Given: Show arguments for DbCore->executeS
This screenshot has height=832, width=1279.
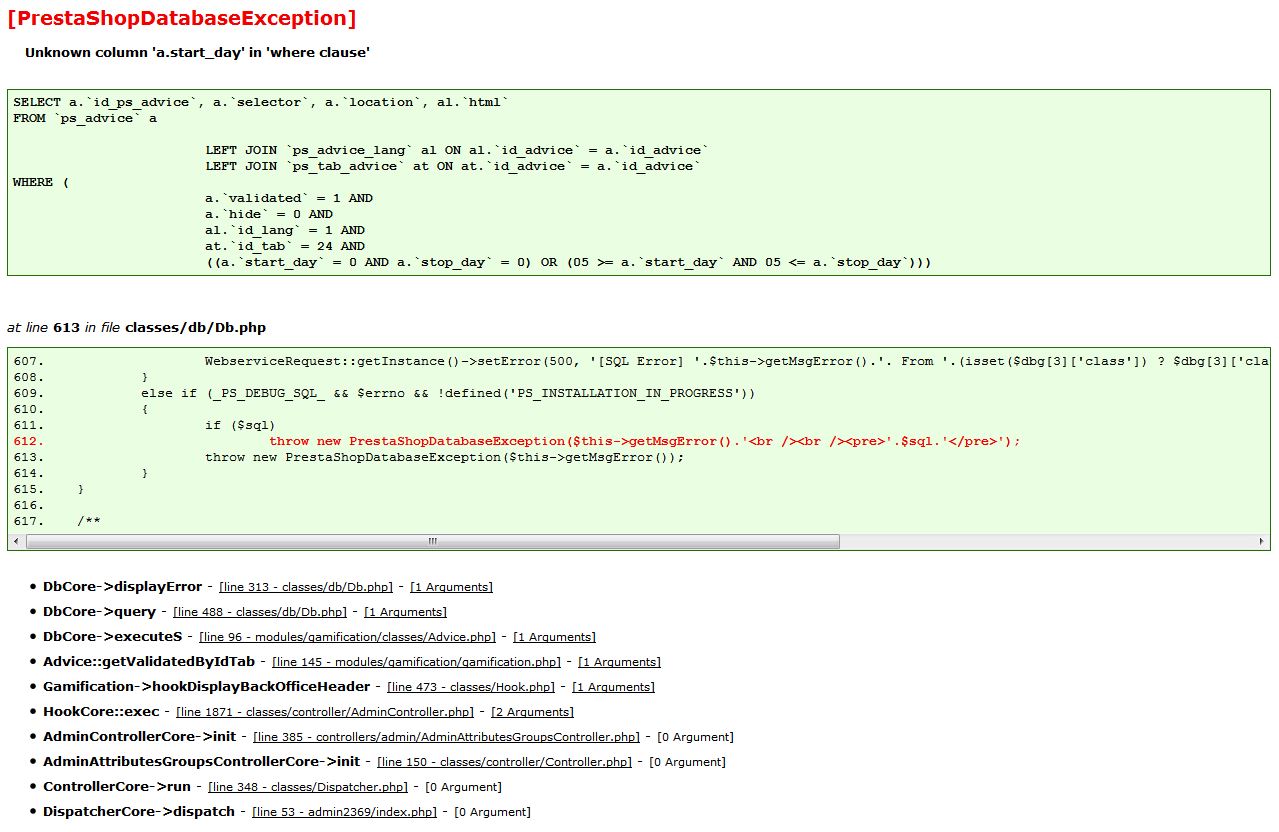Looking at the screenshot, I should (x=554, y=637).
